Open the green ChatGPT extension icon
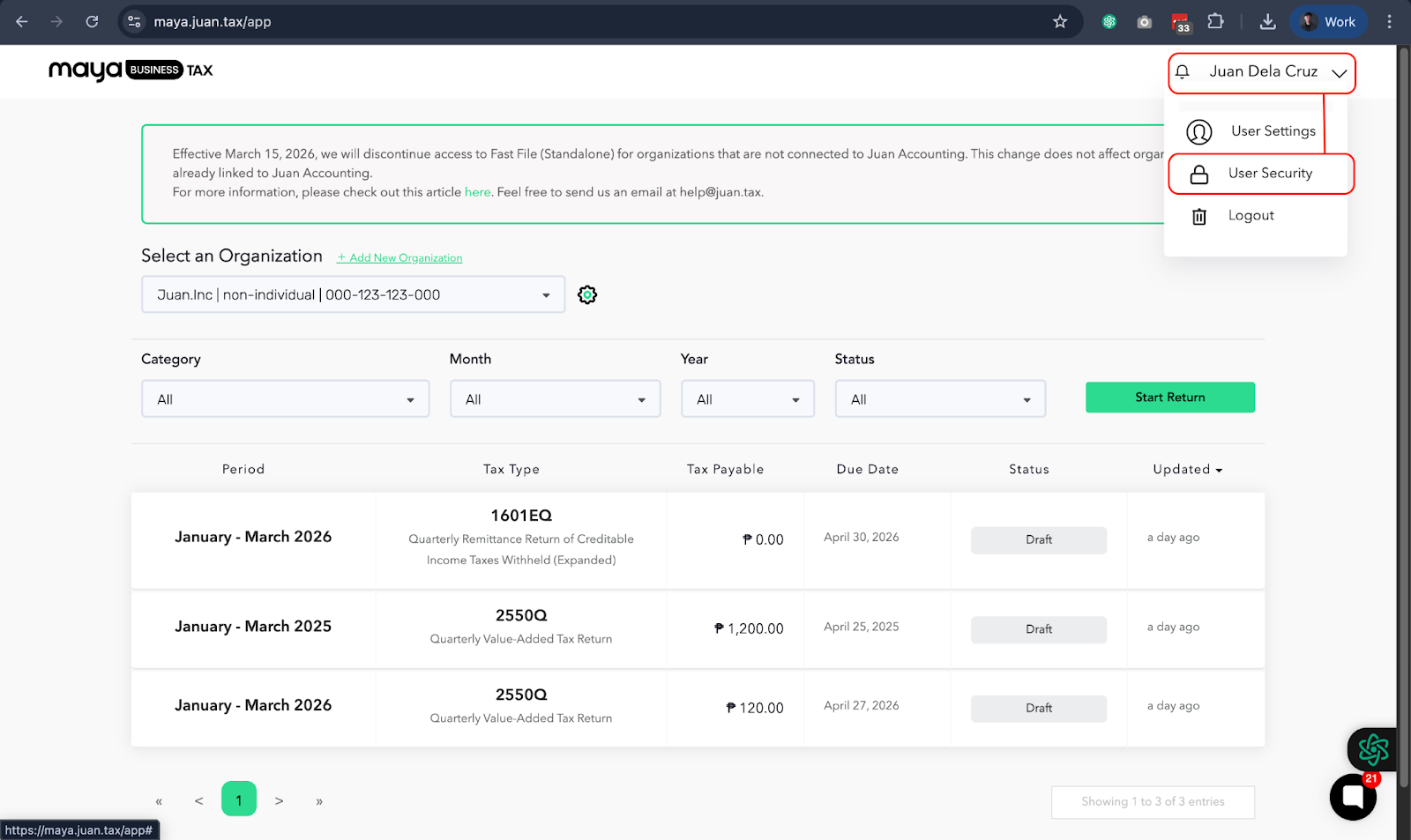 (1109, 22)
